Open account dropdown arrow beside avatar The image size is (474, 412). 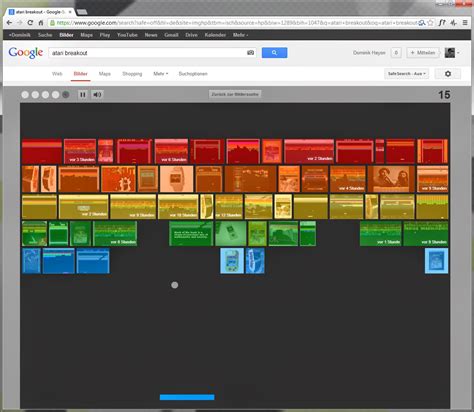point(458,53)
